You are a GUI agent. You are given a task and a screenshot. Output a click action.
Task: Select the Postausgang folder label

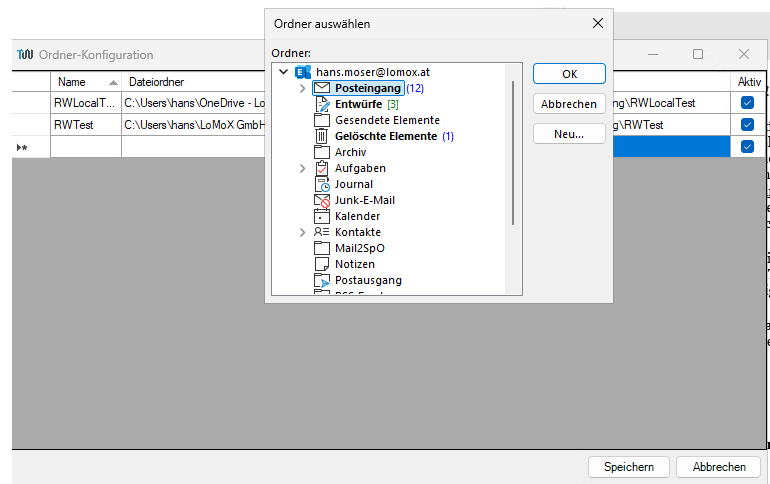[x=368, y=280]
